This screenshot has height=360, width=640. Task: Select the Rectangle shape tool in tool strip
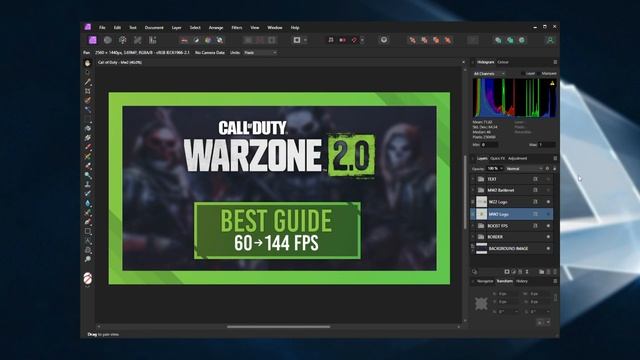click(x=87, y=231)
